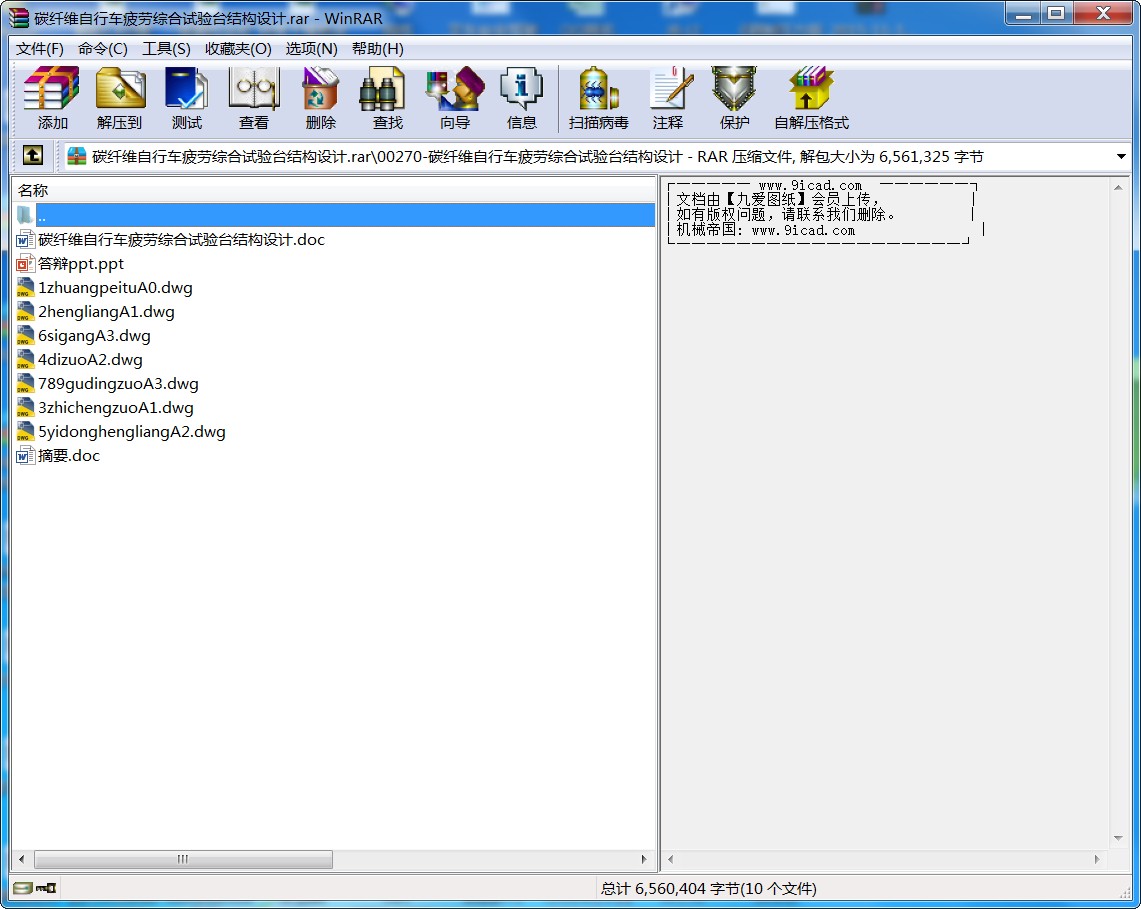The image size is (1141, 909).
Task: Open the 查看 (View) tool
Action: 254,98
